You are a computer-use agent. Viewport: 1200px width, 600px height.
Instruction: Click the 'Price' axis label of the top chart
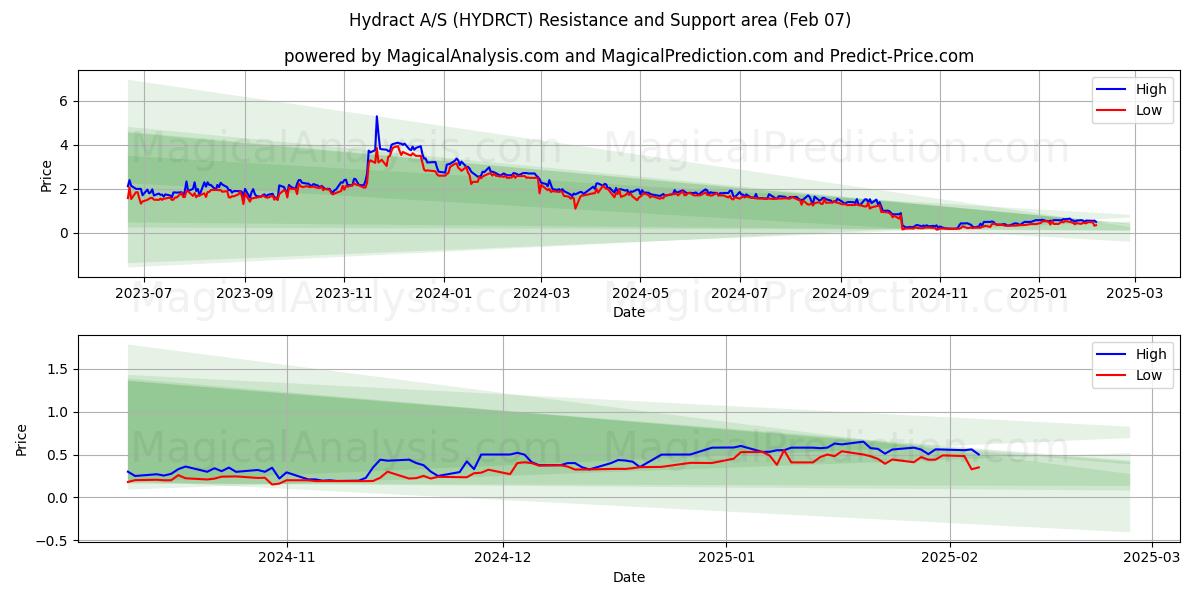46,175
